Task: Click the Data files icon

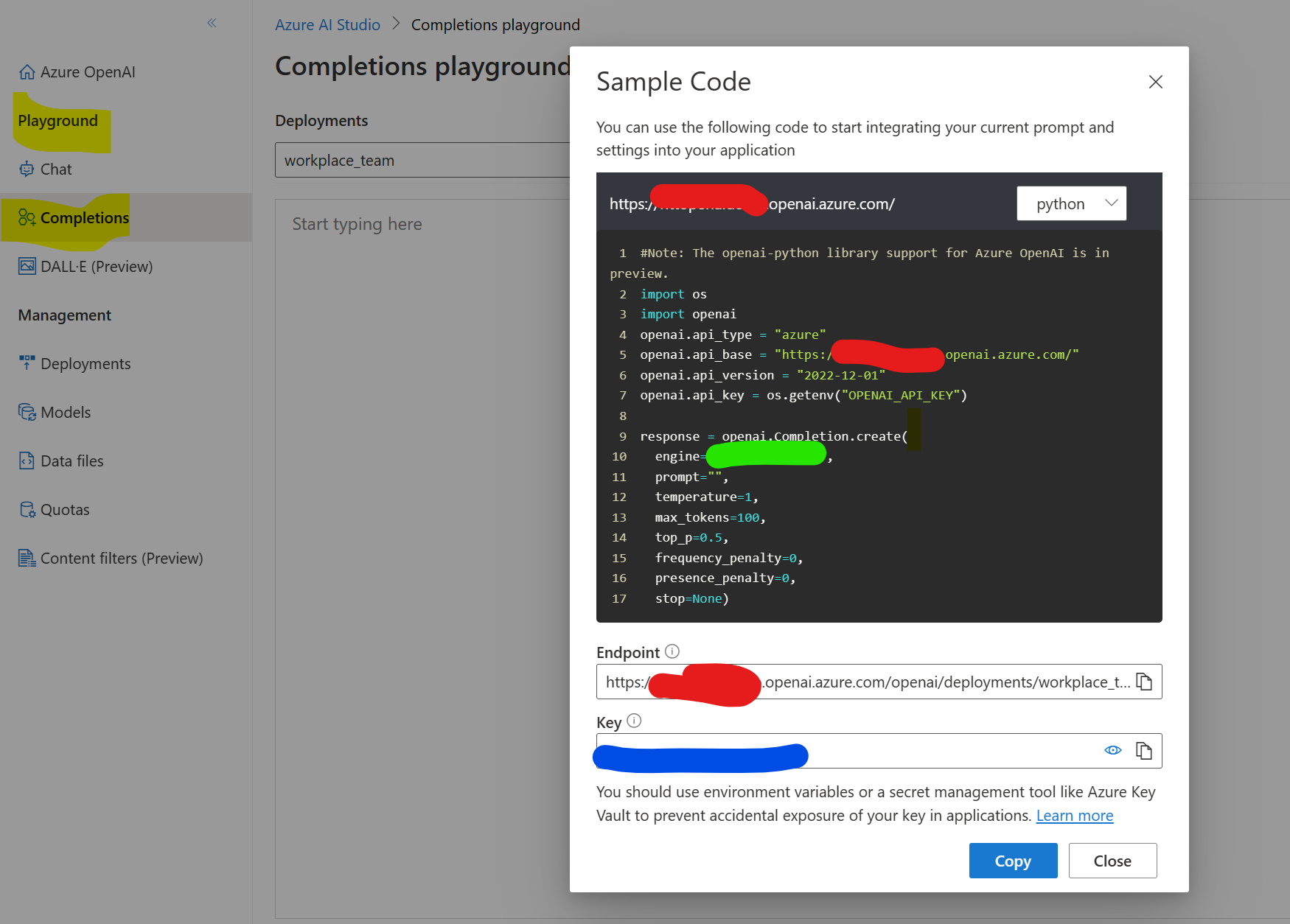Action: (27, 461)
